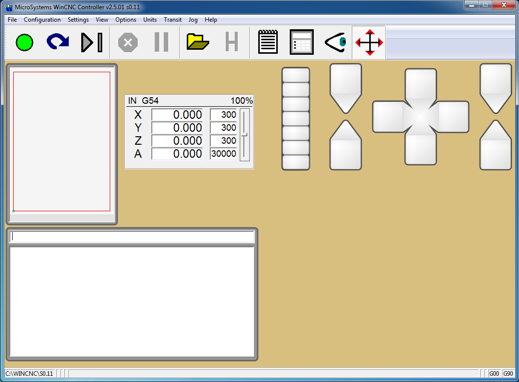The height and width of the screenshot is (382, 519).
Task: Click the X axis position field
Action: (x=177, y=115)
